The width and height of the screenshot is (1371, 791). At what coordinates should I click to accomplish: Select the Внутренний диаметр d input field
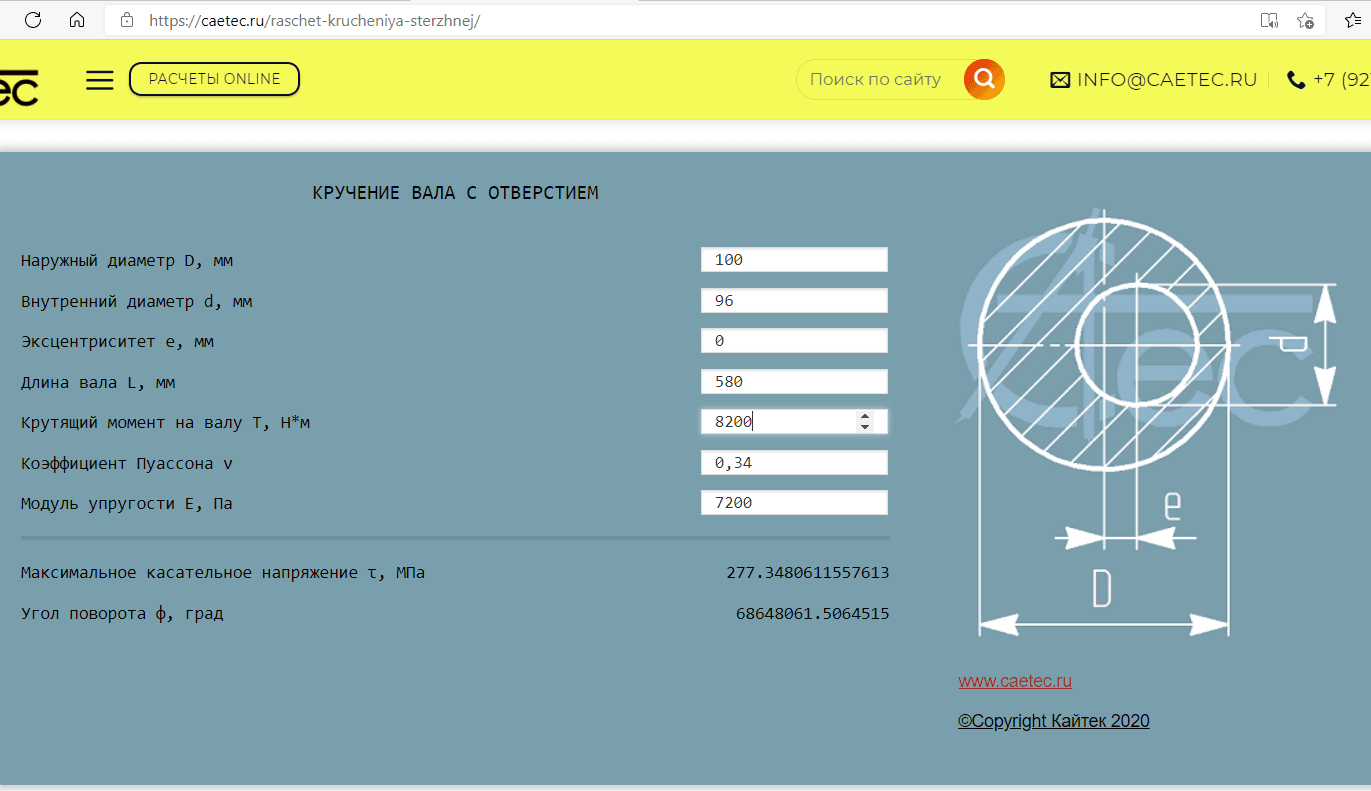tap(794, 300)
